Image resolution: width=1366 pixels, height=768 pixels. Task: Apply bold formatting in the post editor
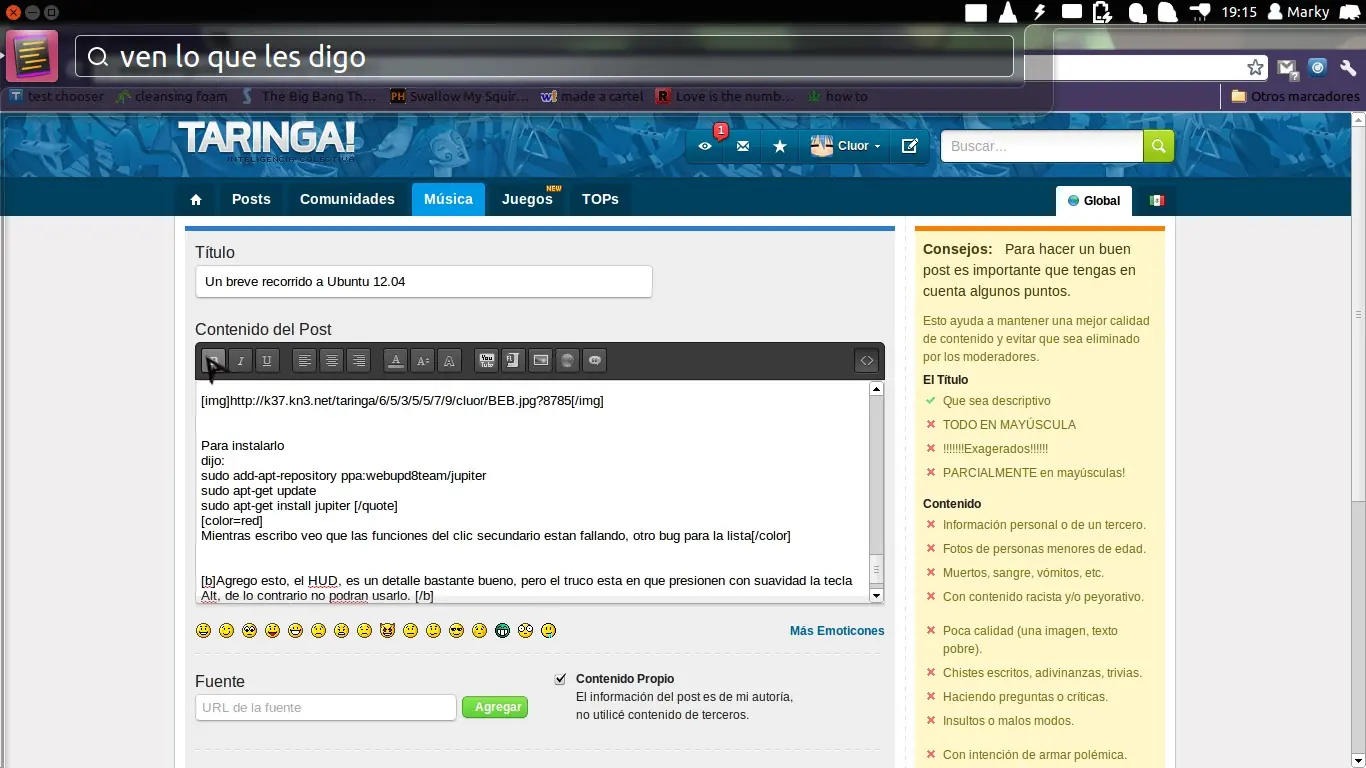coord(213,361)
